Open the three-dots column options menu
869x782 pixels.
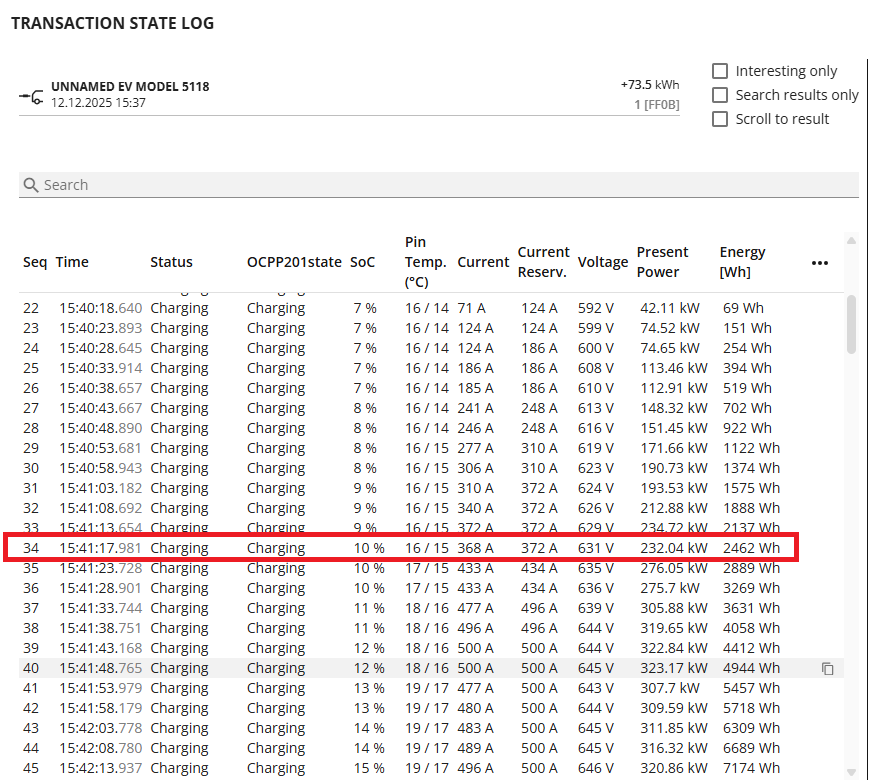820,263
